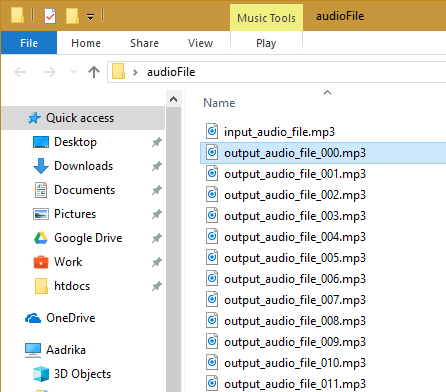Click the mp3 icon of output_audio_file_003.mp3
The image size is (446, 392).
pos(212,215)
